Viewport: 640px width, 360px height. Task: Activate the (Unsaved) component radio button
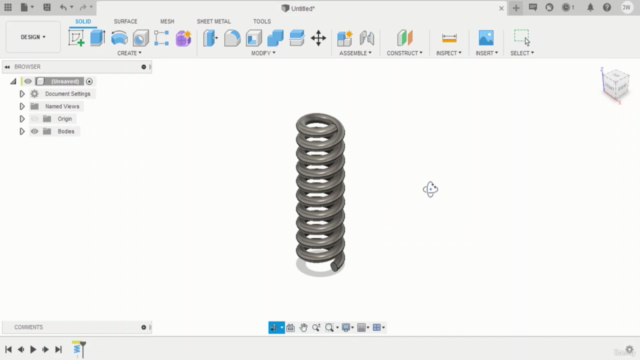click(x=89, y=82)
